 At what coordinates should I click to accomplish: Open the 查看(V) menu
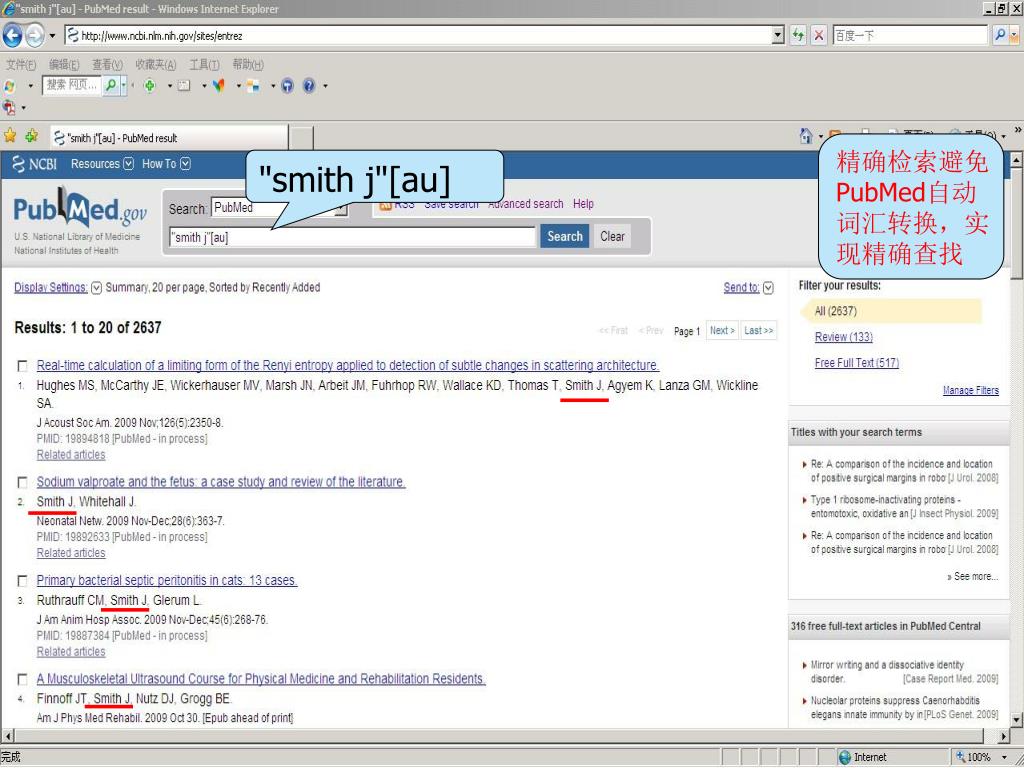pos(107,65)
